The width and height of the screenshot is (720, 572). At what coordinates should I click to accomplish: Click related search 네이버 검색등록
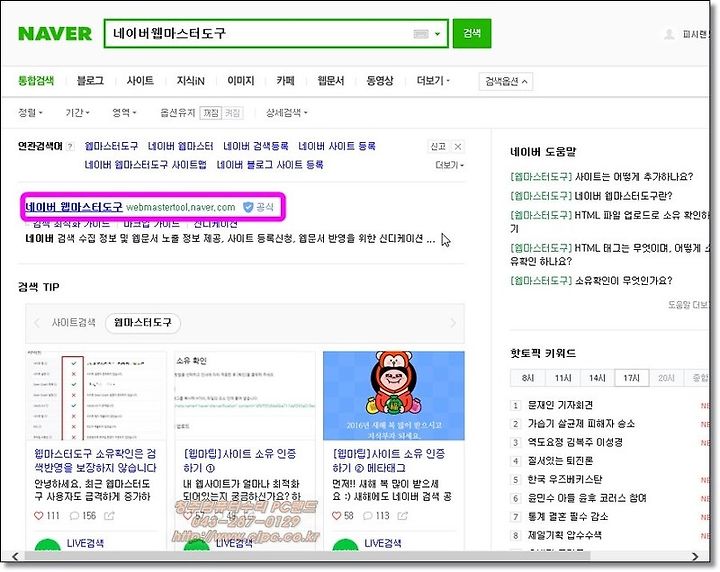click(x=256, y=146)
